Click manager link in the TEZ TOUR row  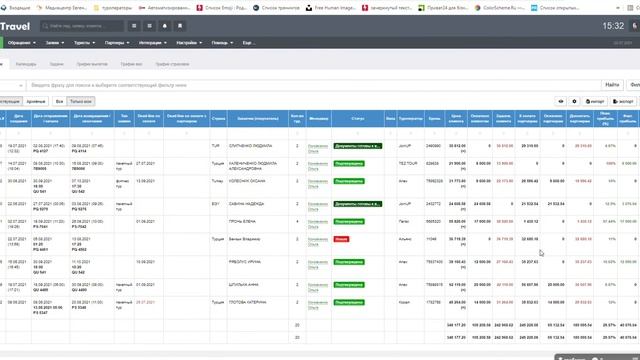[x=318, y=166]
